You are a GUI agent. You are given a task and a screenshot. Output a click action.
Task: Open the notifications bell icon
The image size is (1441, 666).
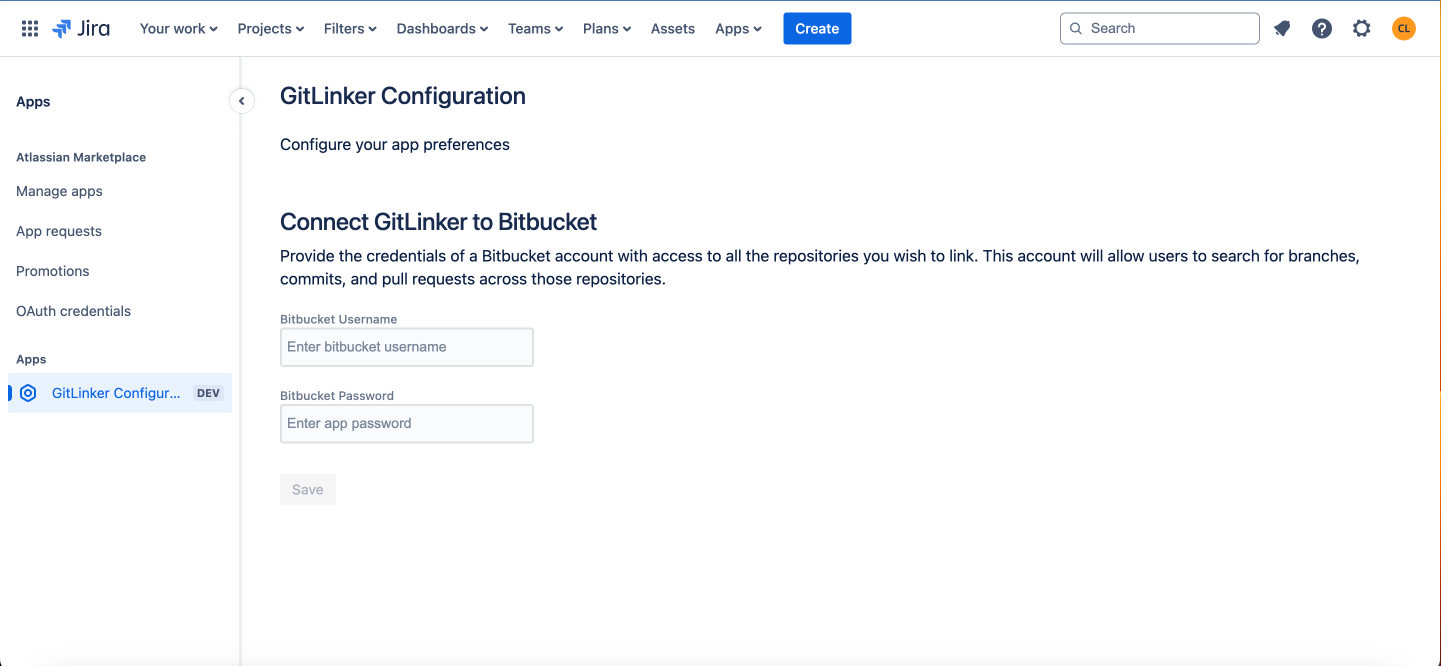click(1282, 29)
